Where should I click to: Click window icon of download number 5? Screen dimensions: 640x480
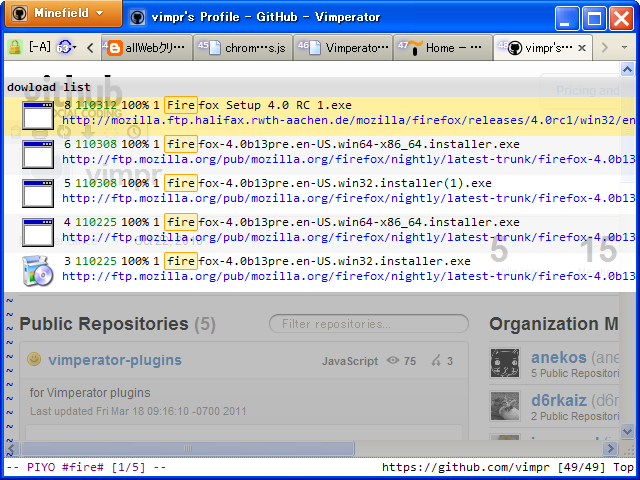[x=38, y=193]
